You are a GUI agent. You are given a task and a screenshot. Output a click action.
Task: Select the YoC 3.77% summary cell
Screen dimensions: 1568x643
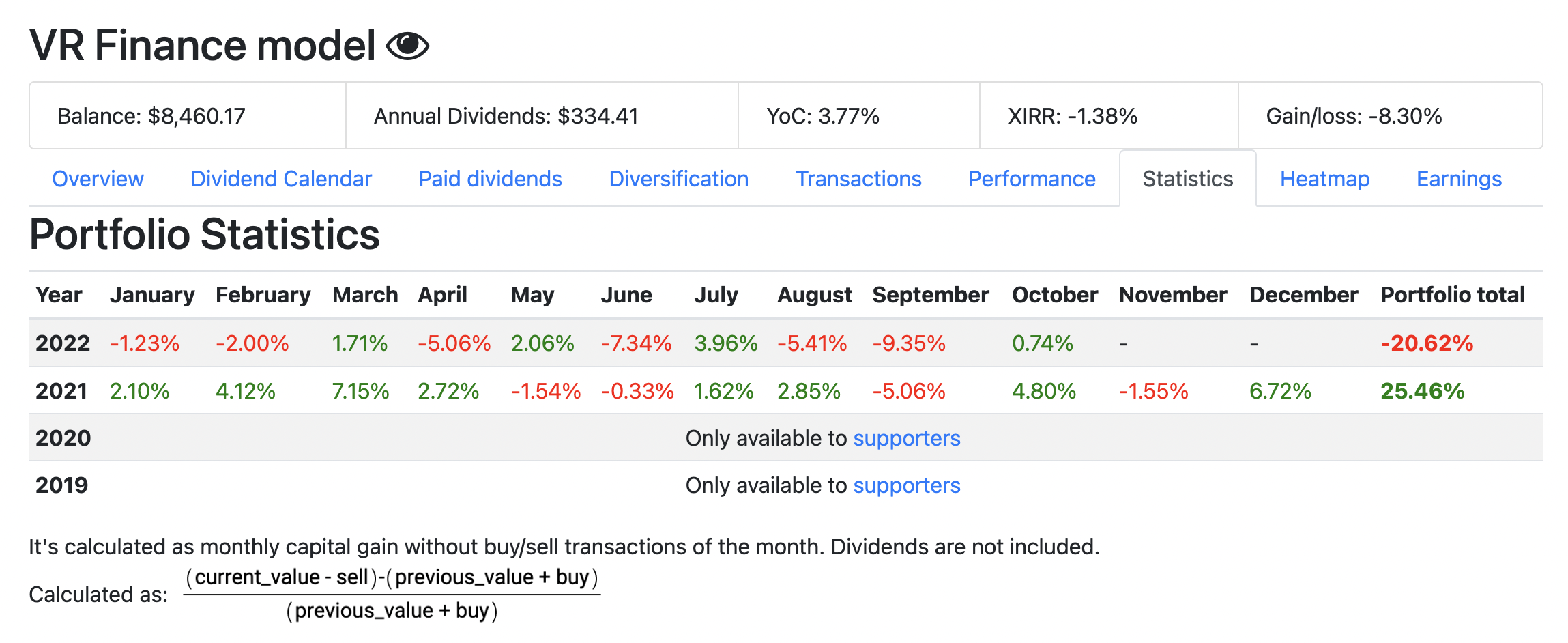pos(859,116)
